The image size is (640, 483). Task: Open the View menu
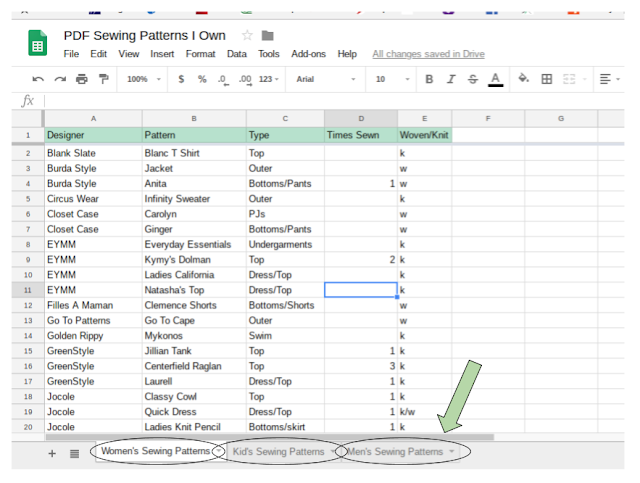(129, 54)
